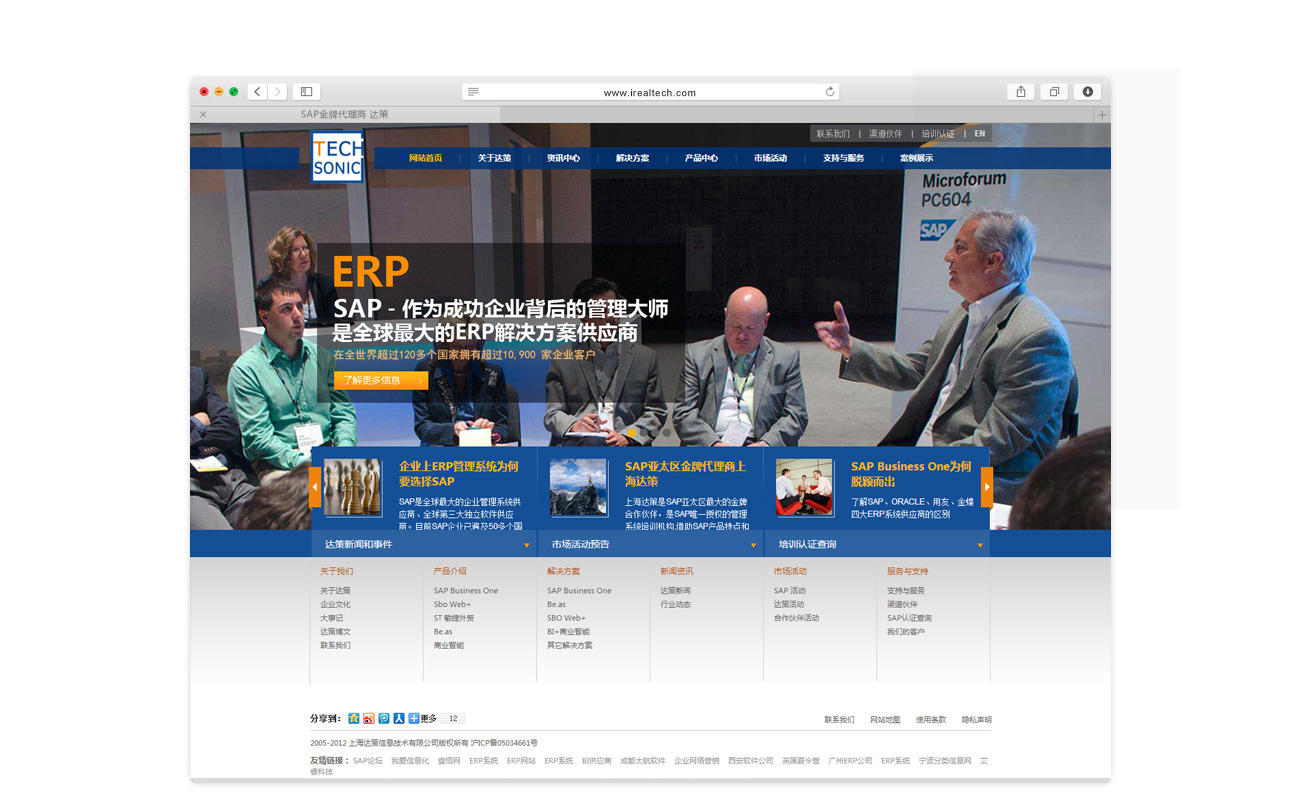Open the 网站首页 nav menu
1300x800 pixels.
(x=426, y=158)
